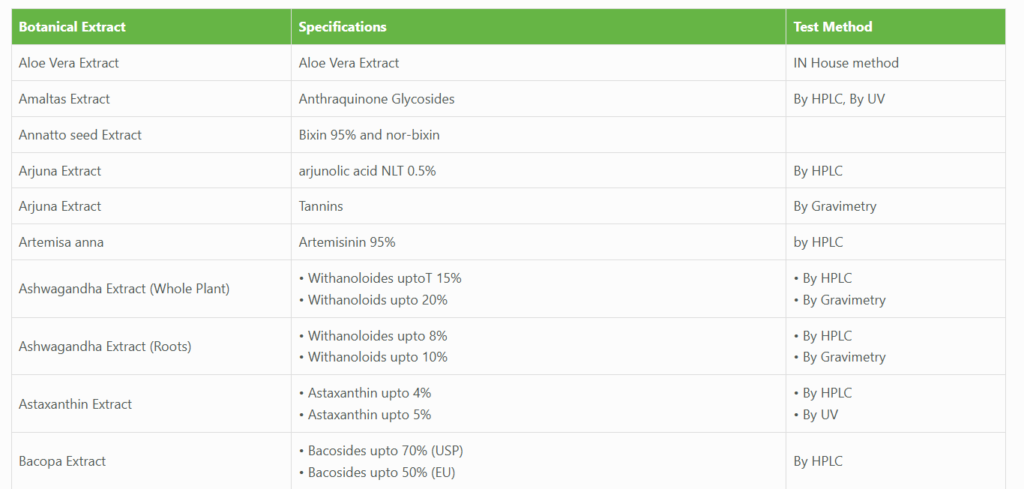Click the IN House method cell

click(846, 63)
